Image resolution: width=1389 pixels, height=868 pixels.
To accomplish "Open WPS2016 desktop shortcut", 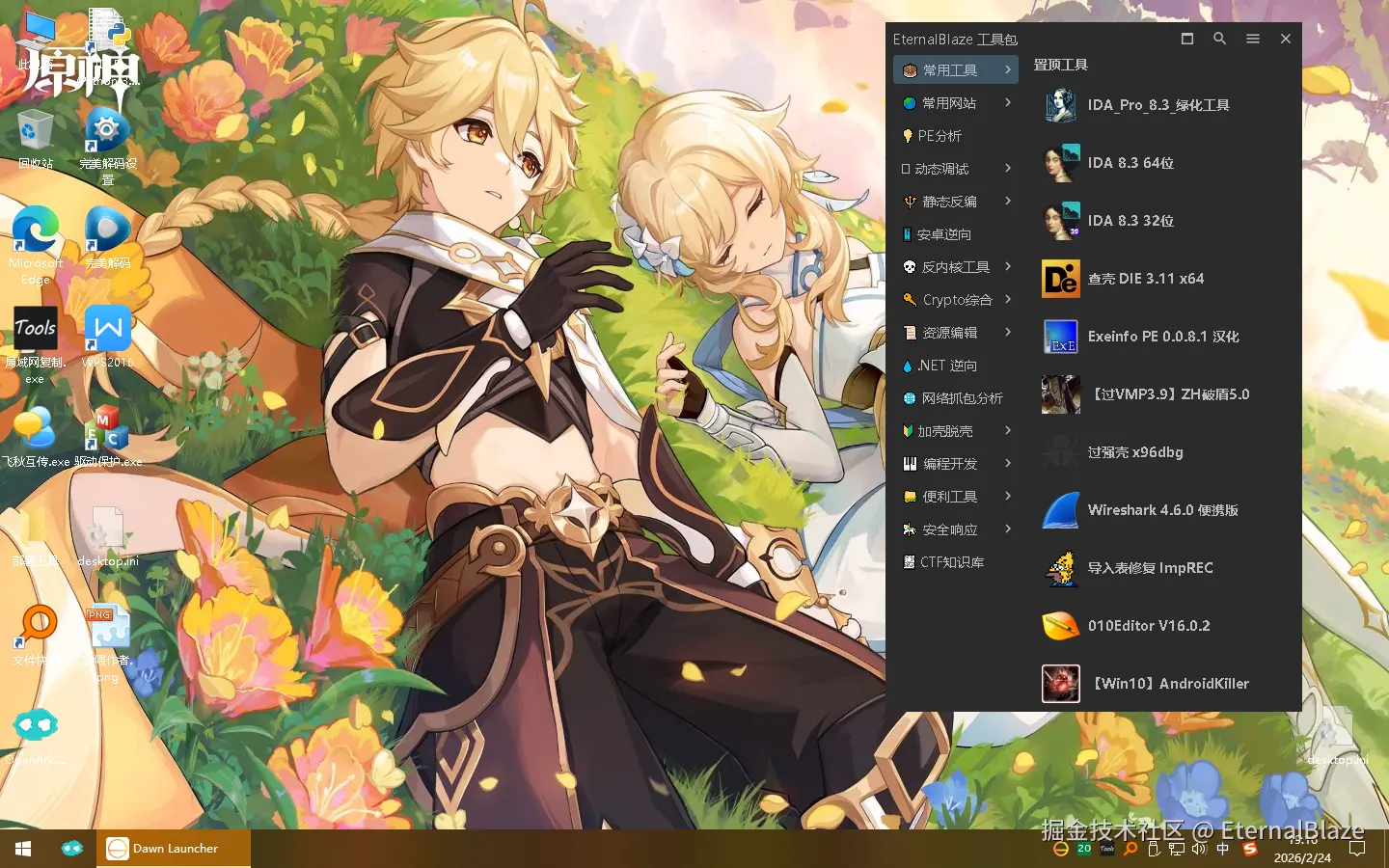I will click(108, 337).
